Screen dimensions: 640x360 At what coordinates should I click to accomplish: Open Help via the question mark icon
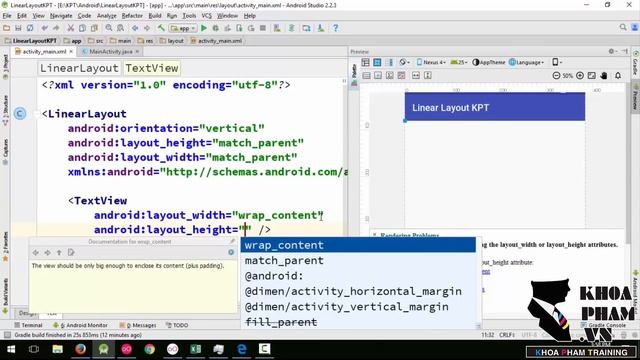336,28
